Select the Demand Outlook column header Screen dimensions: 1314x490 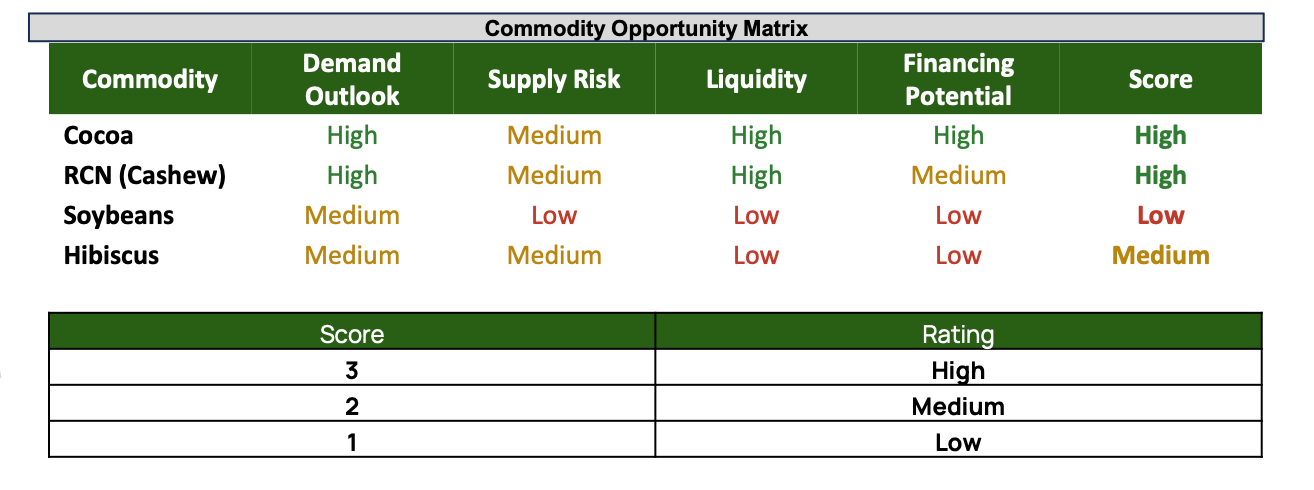click(352, 79)
